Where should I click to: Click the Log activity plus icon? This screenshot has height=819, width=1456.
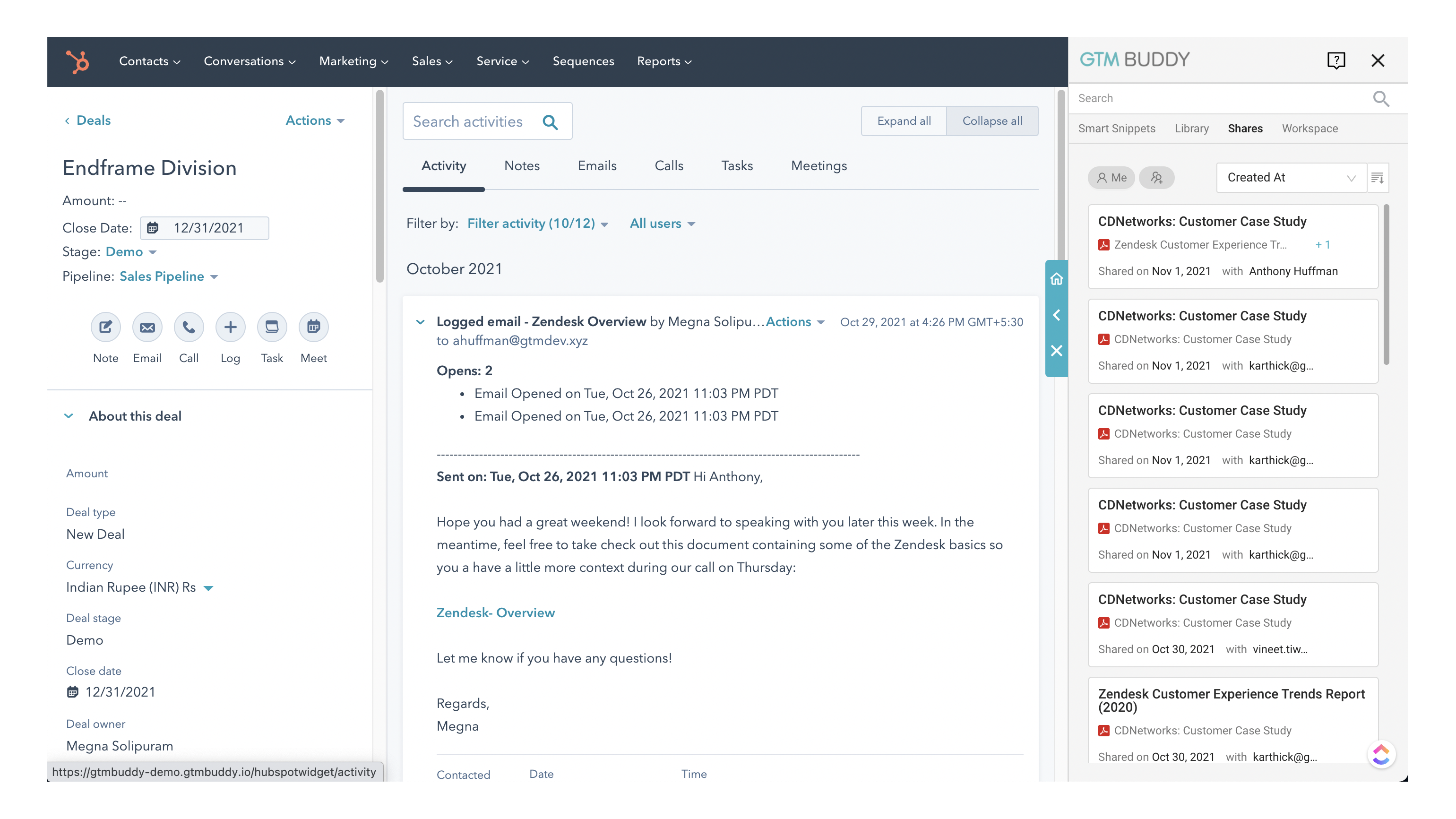click(230, 327)
